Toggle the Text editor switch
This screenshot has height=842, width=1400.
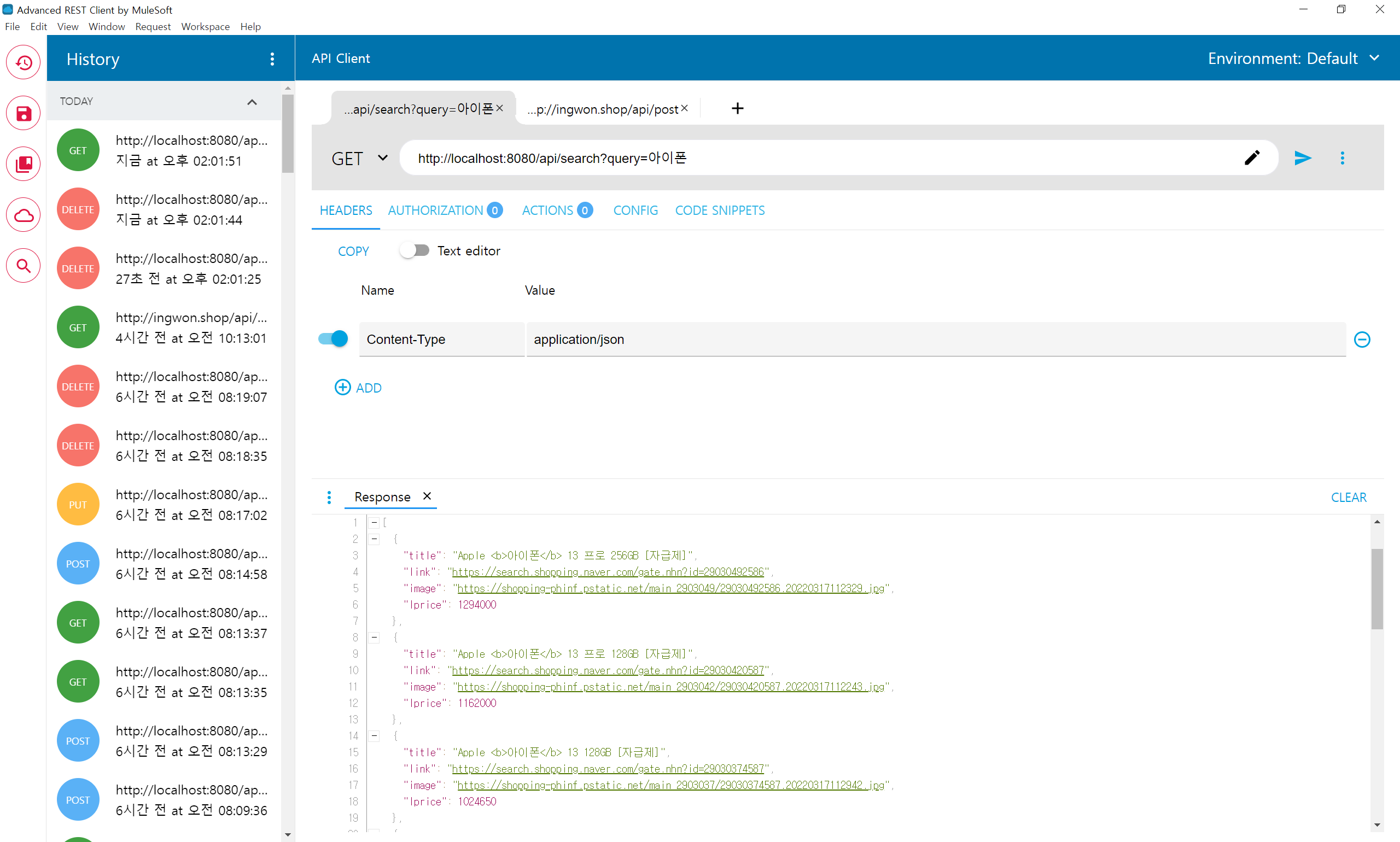(x=415, y=250)
